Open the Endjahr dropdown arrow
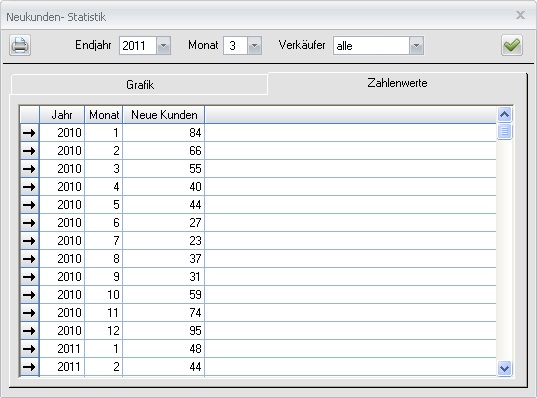The image size is (537, 398). 163,46
